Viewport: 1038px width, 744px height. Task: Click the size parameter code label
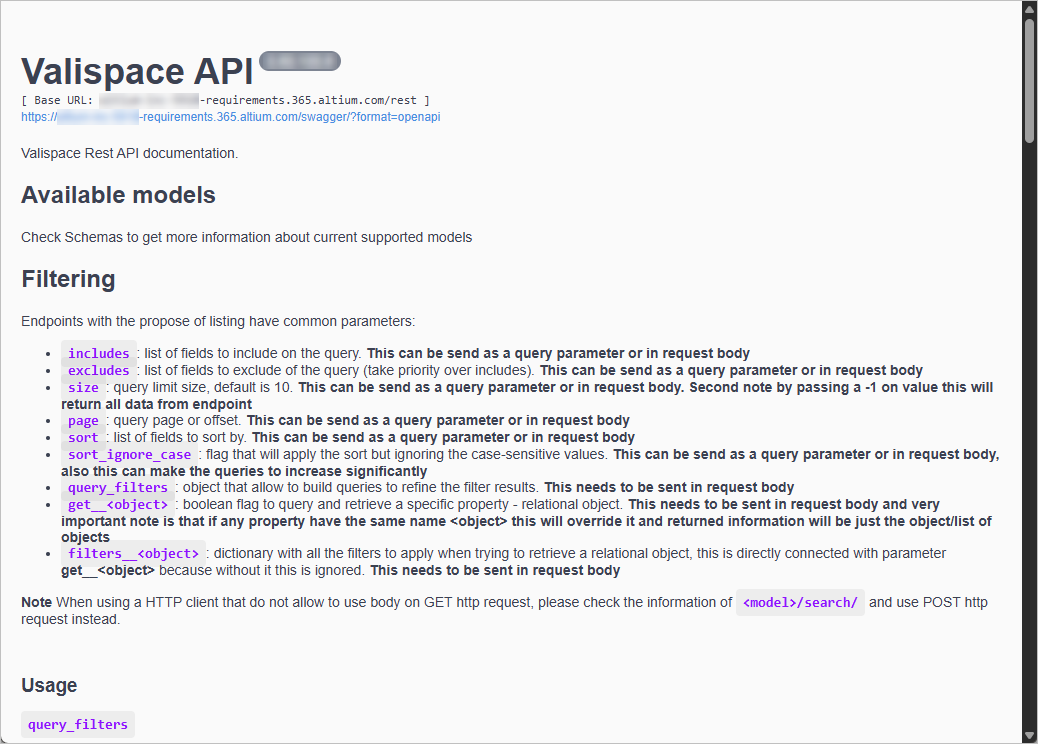[x=83, y=388]
